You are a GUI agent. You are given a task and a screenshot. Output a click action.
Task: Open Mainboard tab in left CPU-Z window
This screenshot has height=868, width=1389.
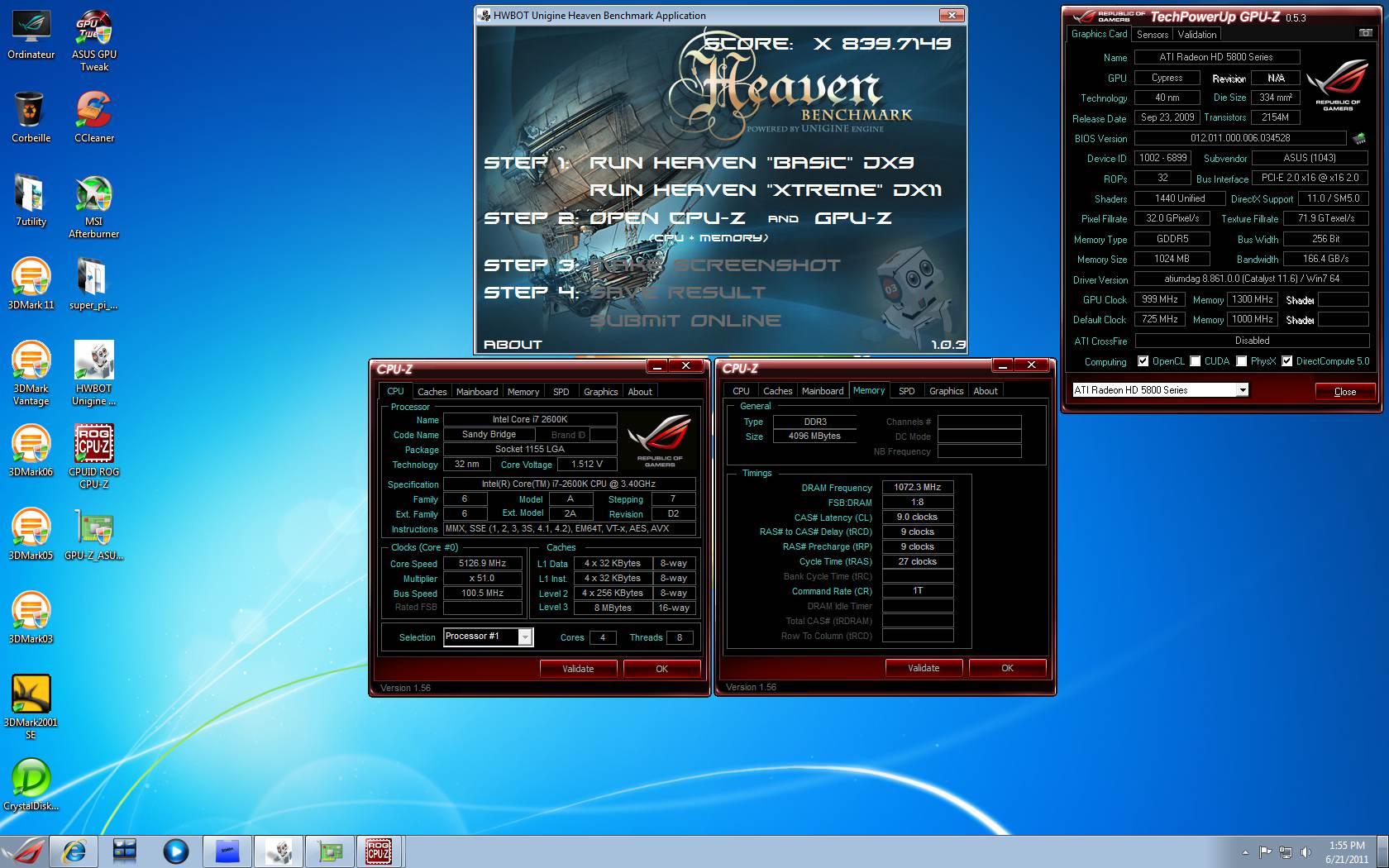pos(477,392)
